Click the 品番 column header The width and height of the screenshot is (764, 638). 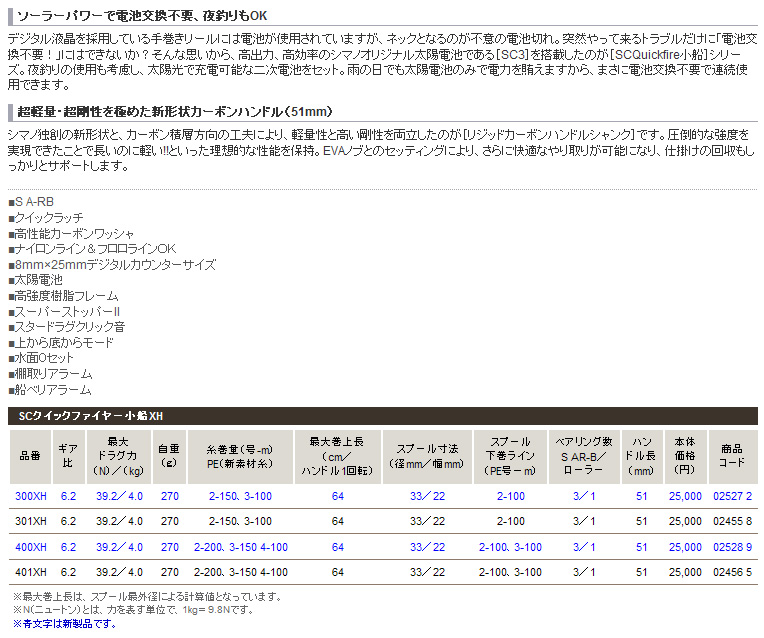tap(30, 456)
